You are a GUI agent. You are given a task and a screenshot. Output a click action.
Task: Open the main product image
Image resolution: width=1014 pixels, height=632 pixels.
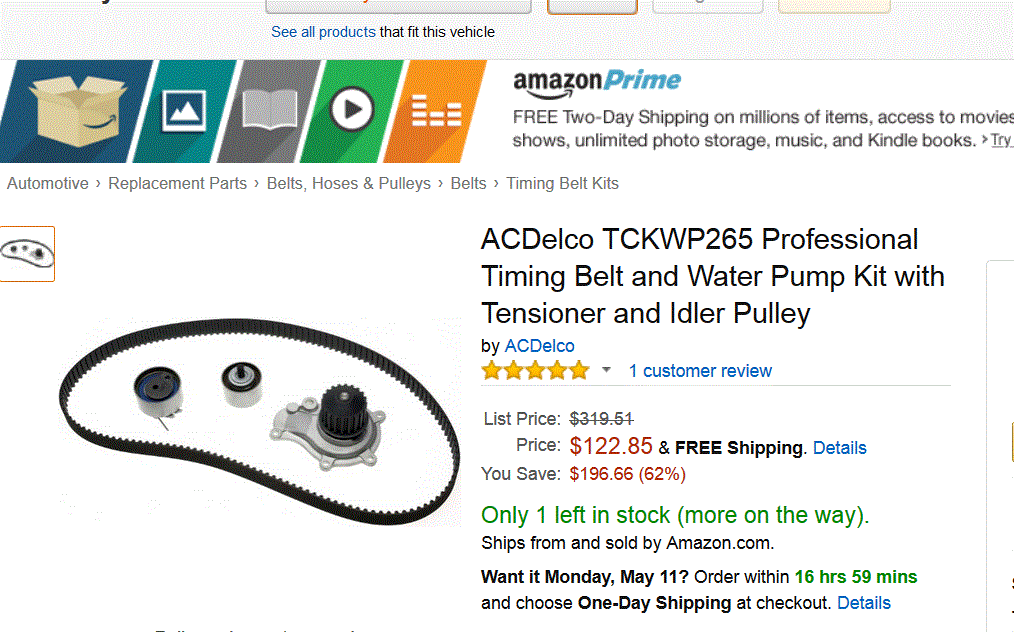(258, 420)
